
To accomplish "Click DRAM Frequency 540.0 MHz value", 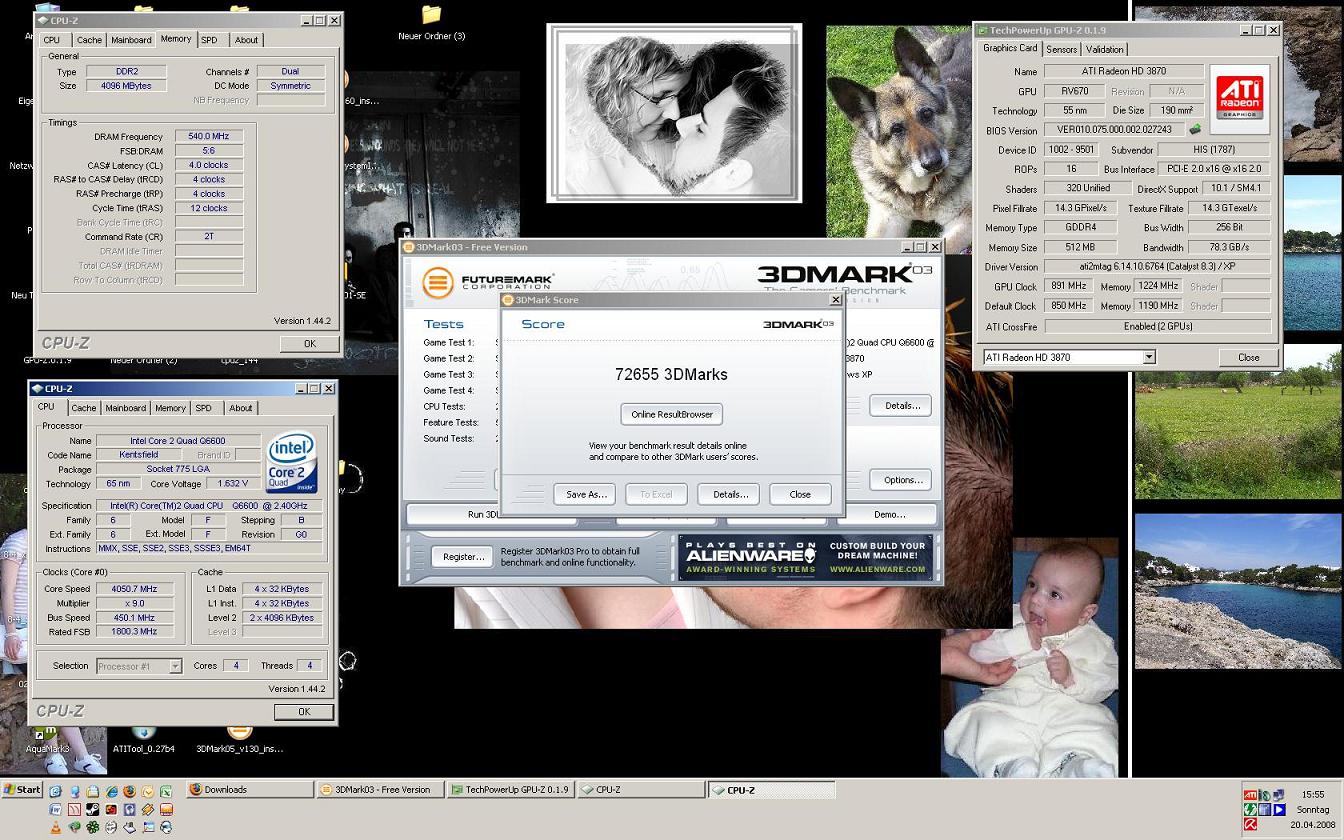I will 209,136.
